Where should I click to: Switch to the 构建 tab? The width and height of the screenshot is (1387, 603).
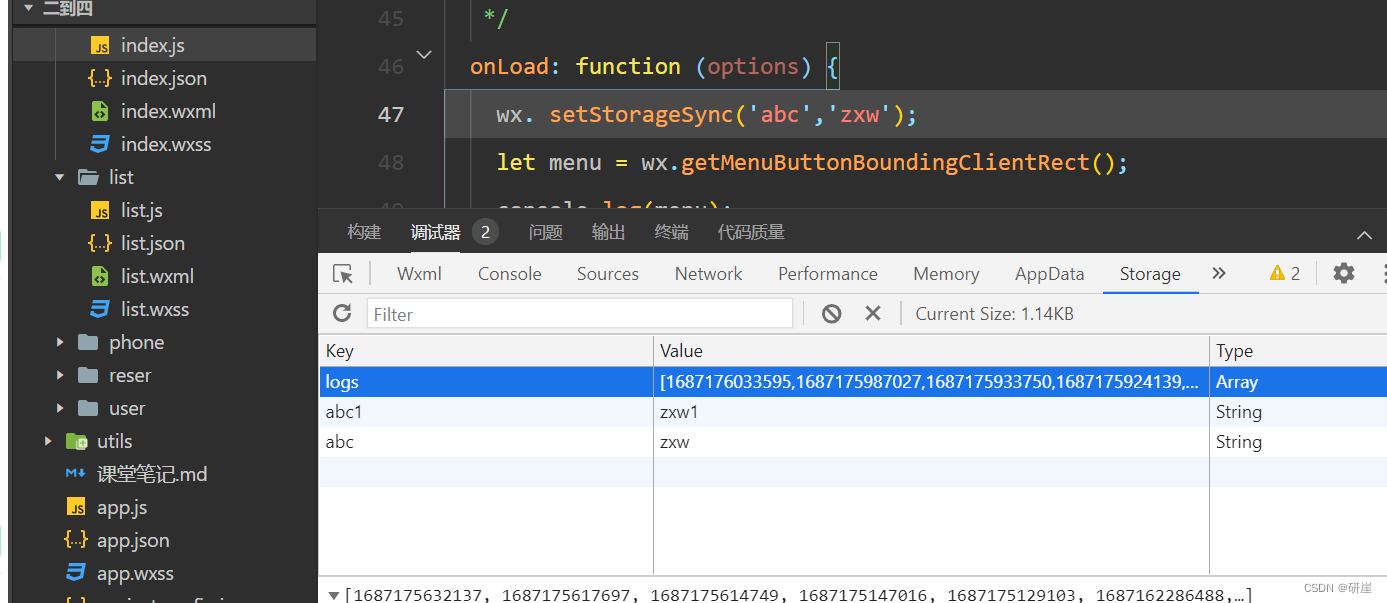coord(364,232)
